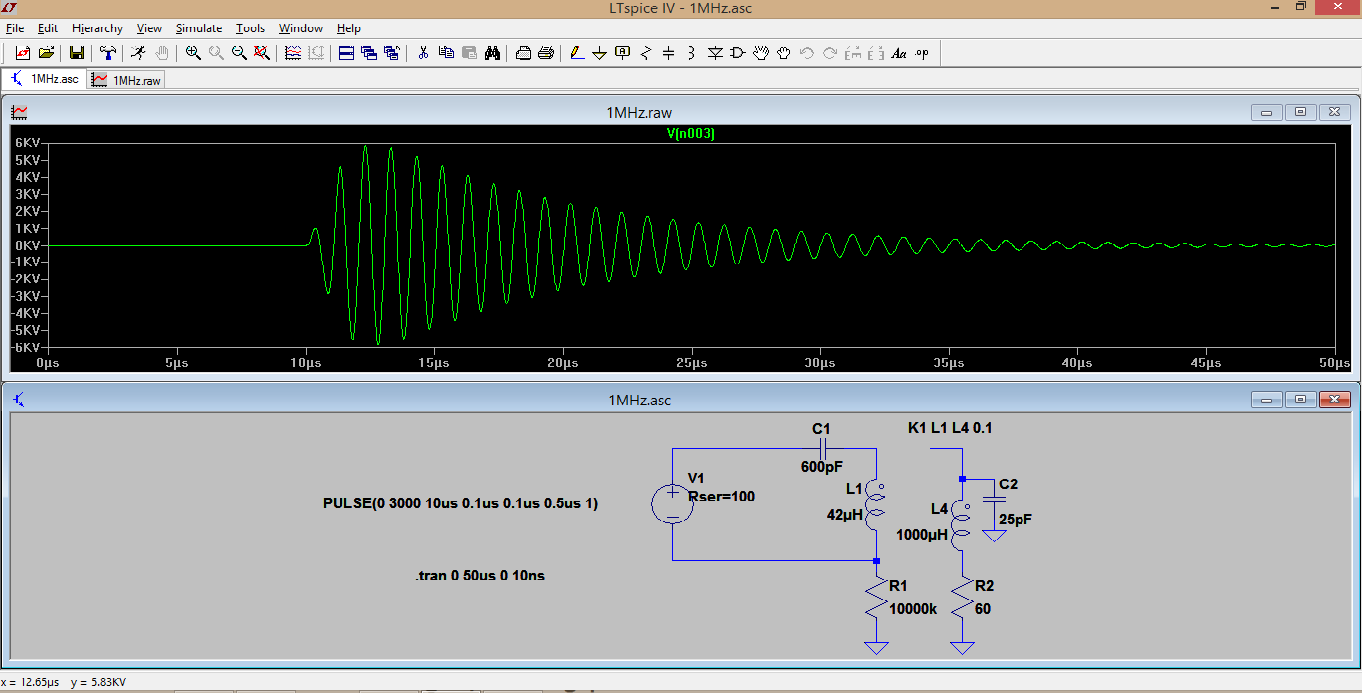Image resolution: width=1362 pixels, height=693 pixels.
Task: Switch to the 1MHz.raw tab
Action: (x=127, y=80)
